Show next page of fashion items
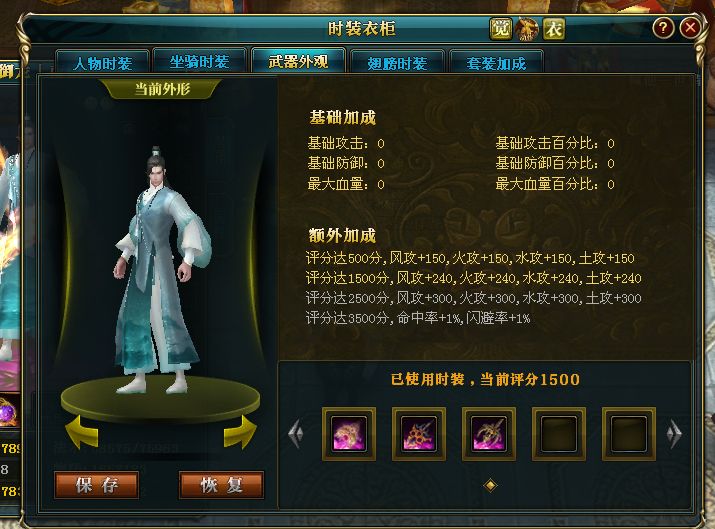The width and height of the screenshot is (715, 529). pyautogui.click(x=674, y=434)
